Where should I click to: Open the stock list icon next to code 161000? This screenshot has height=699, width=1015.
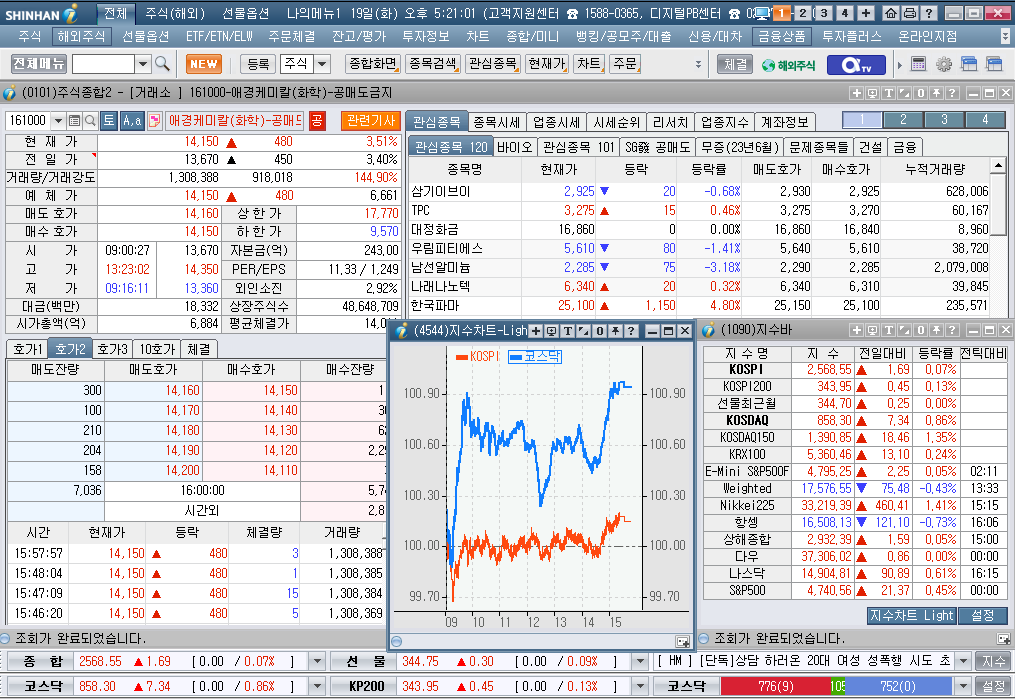pos(74,120)
